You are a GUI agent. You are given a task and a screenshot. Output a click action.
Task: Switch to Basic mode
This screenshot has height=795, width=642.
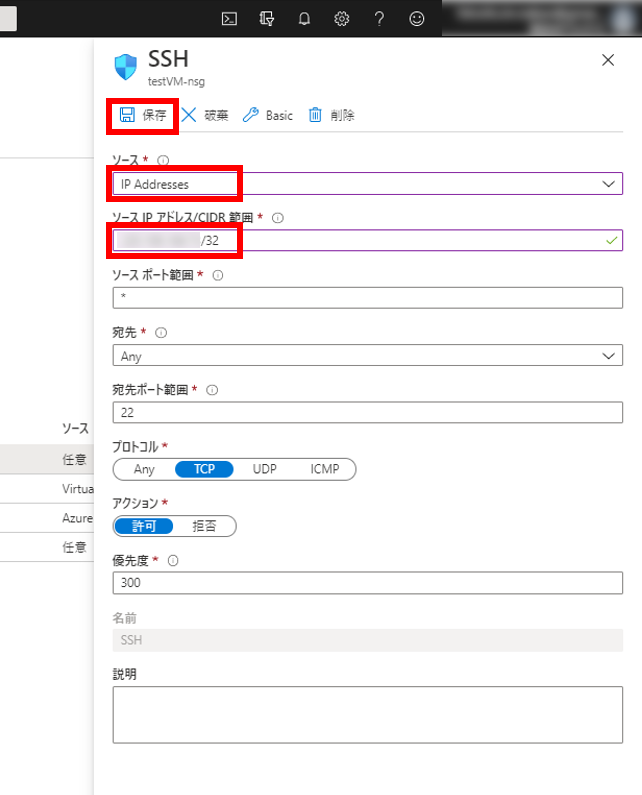pos(268,115)
